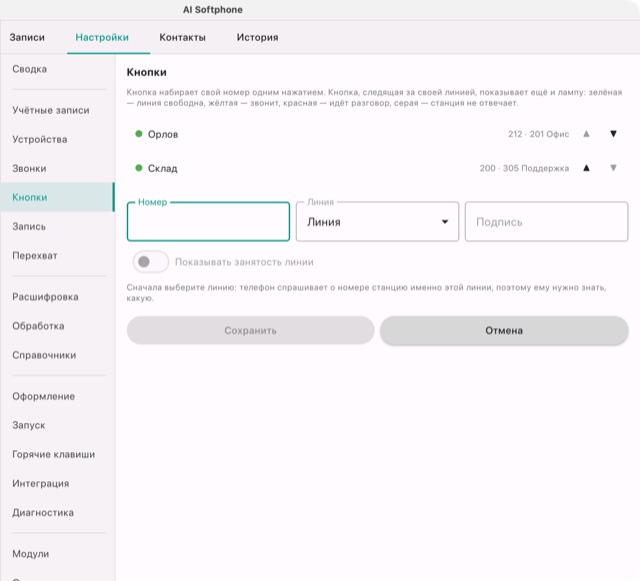The height and width of the screenshot is (581, 640).
Task: Move the Склад button up
Action: pos(587,168)
